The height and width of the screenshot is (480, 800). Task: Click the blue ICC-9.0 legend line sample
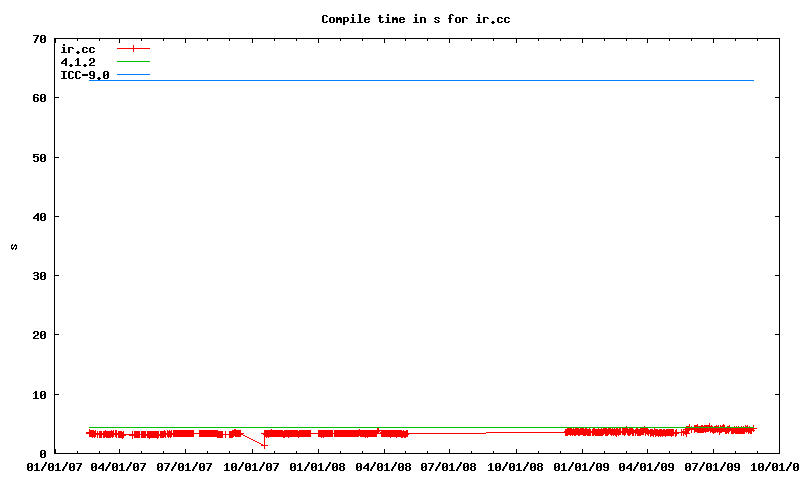pos(133,75)
